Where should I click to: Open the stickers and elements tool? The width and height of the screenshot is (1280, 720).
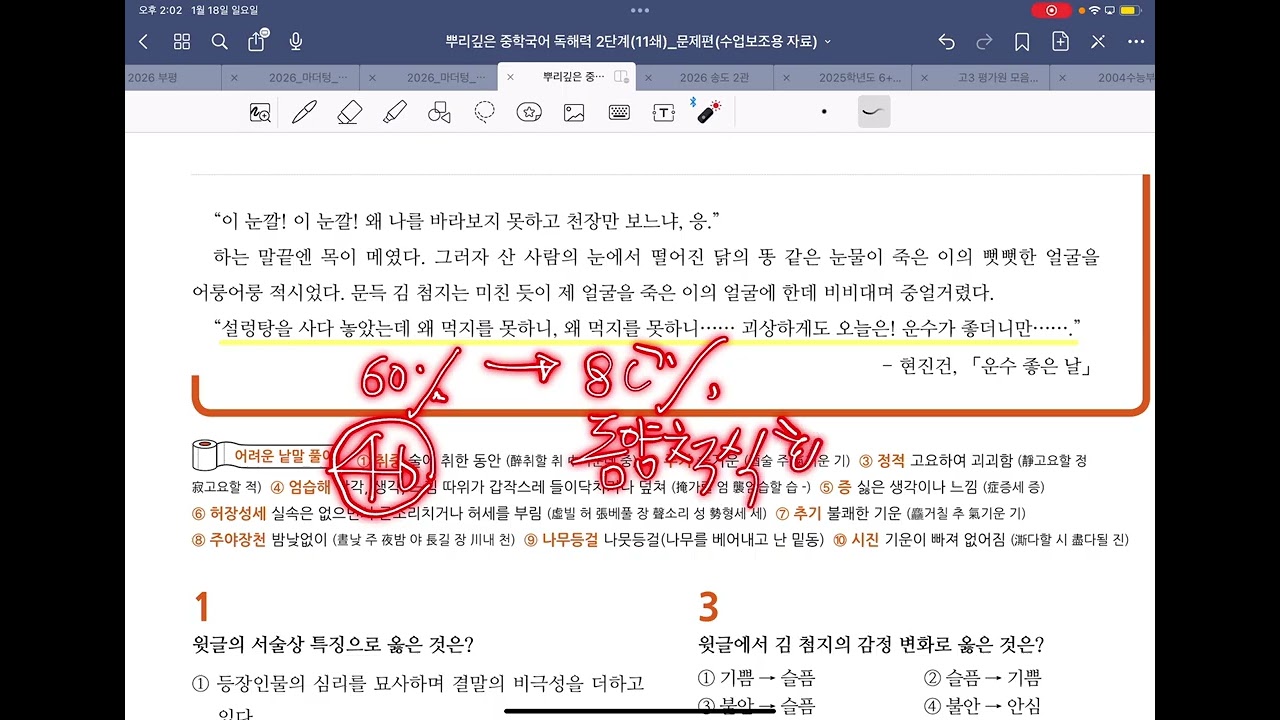(529, 112)
